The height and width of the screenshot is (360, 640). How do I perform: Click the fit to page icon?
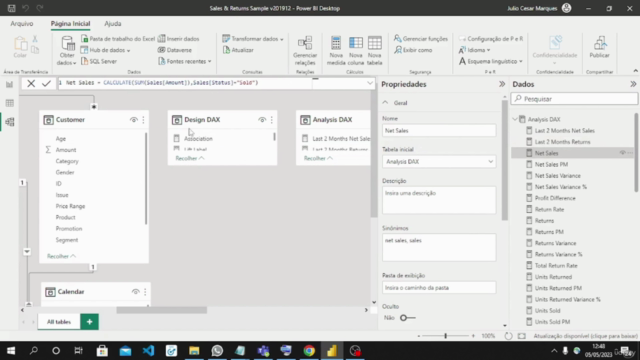click(x=522, y=336)
